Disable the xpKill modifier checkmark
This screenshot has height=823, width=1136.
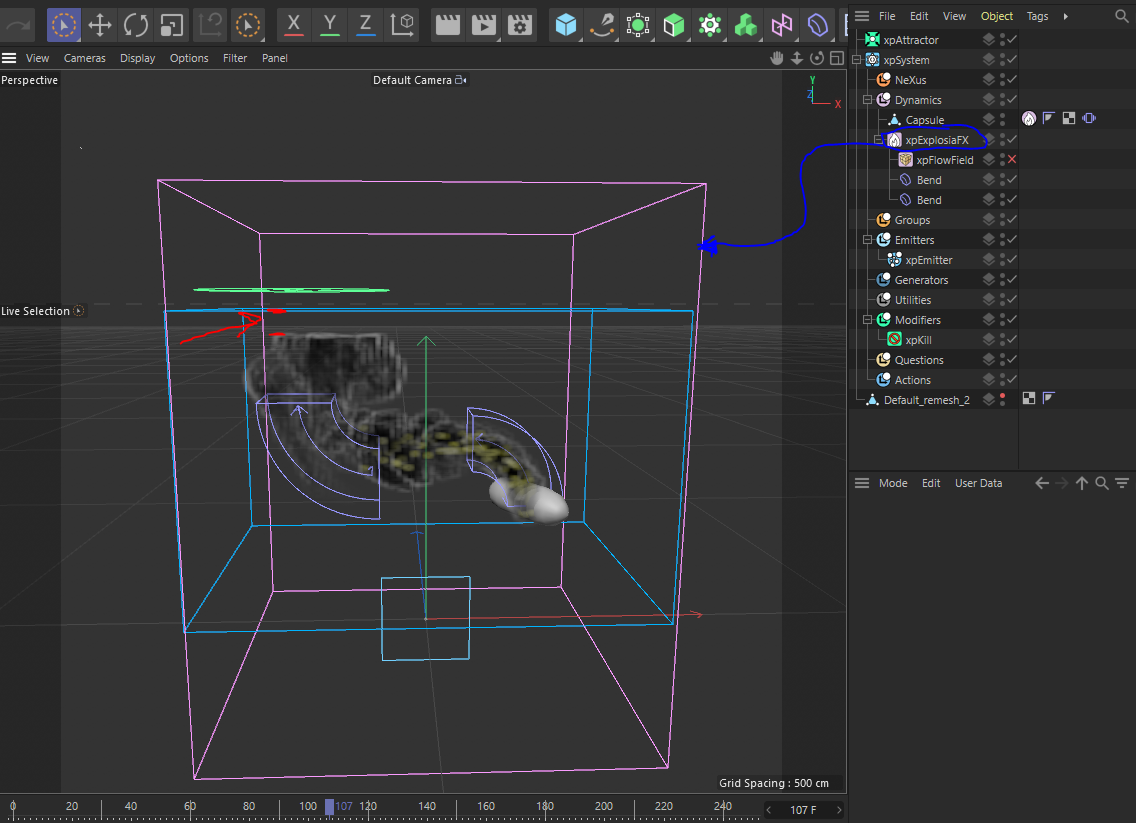click(1012, 340)
